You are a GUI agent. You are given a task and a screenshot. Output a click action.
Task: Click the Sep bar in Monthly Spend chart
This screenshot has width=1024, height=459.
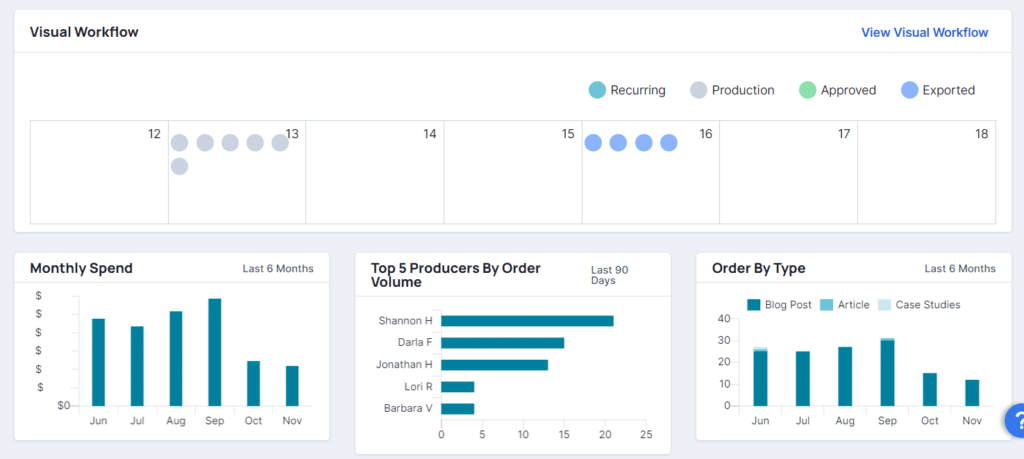click(x=214, y=351)
